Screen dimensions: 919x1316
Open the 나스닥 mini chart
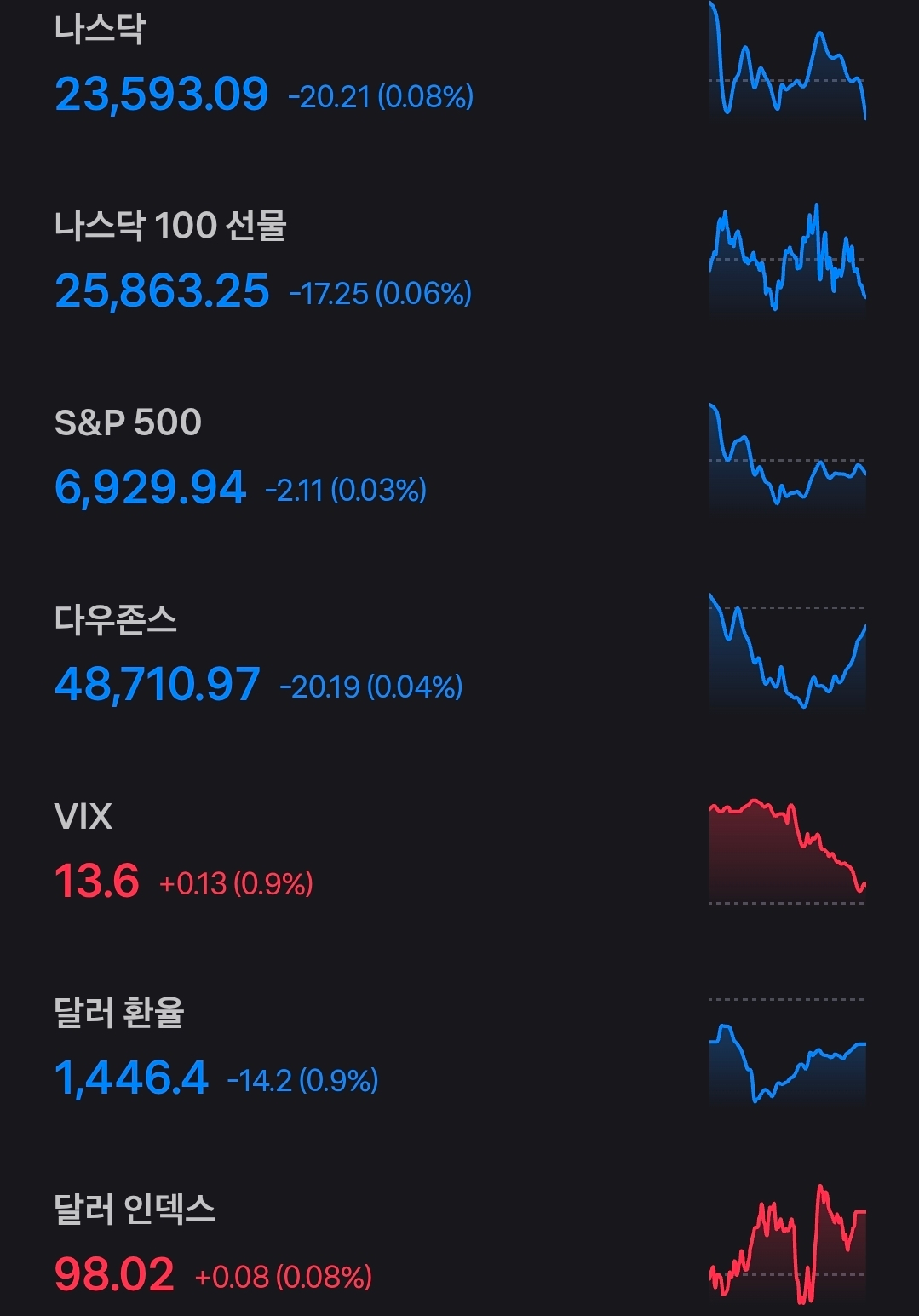point(787,61)
